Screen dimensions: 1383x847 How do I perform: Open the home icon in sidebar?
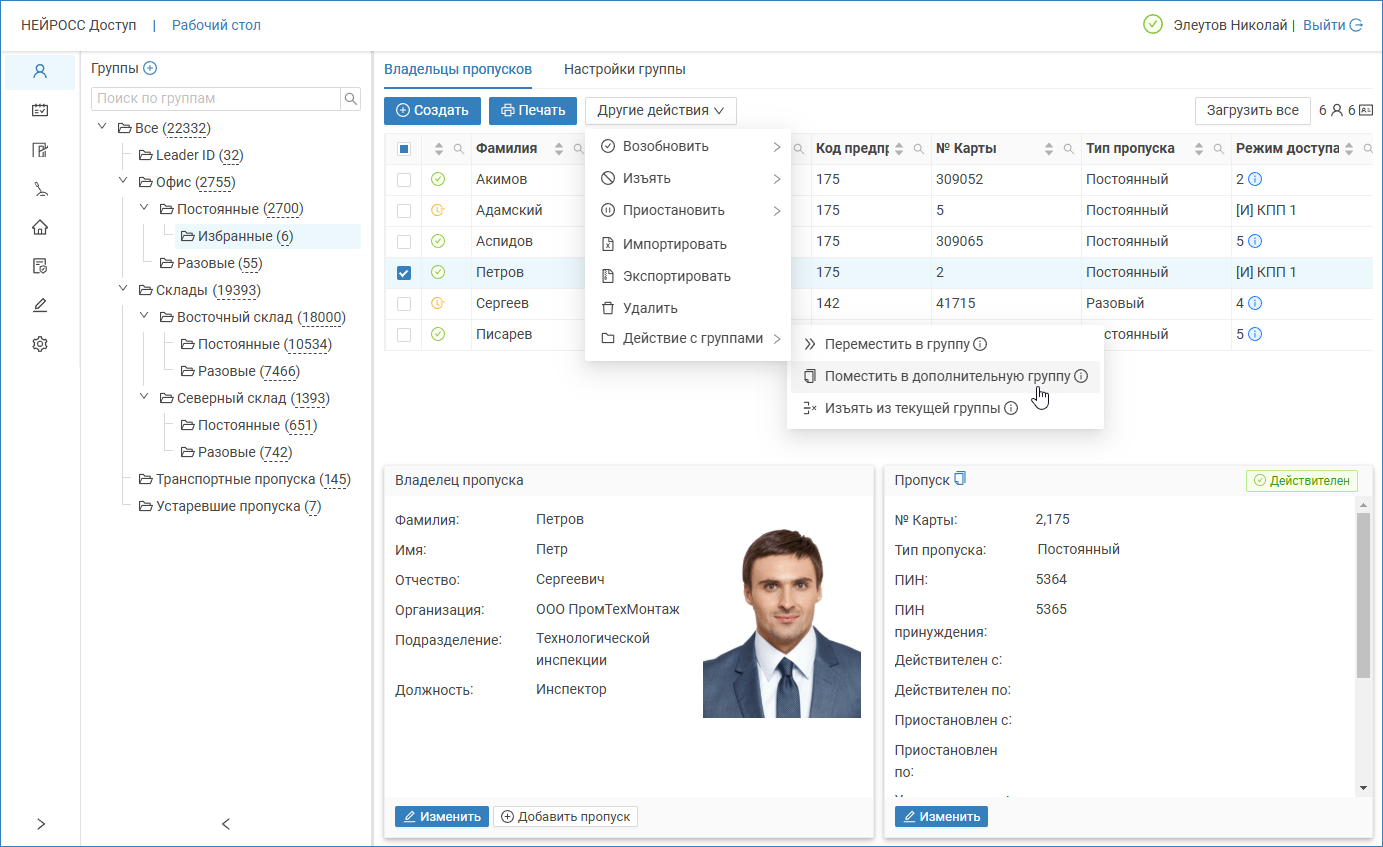[x=40, y=227]
